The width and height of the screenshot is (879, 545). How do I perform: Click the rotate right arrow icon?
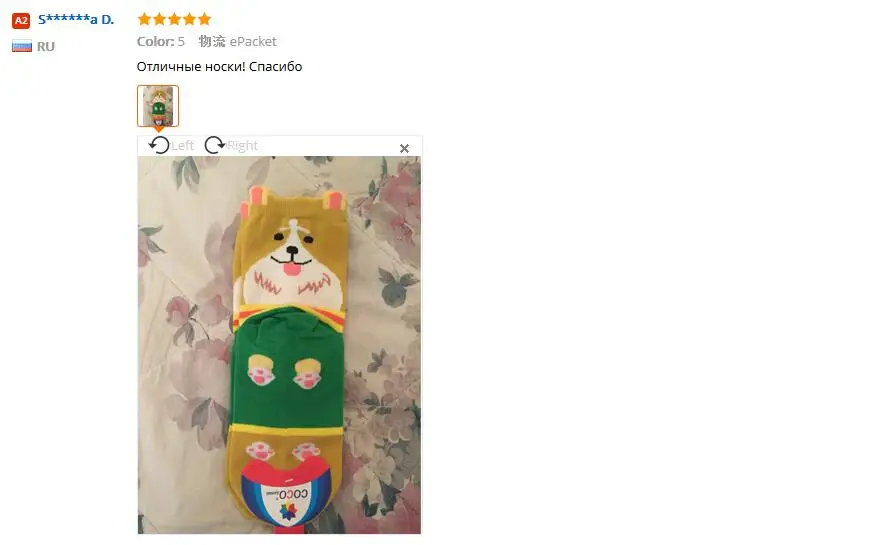point(214,145)
